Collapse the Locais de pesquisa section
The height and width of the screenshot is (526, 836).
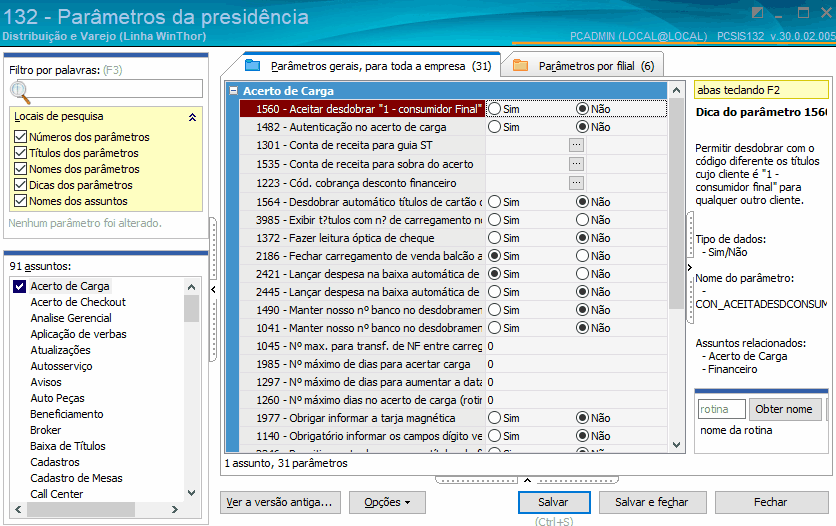[192, 117]
